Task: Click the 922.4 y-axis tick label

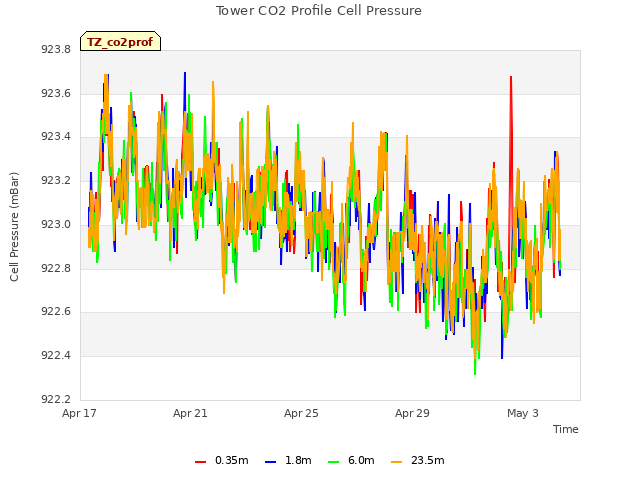Action: click(56, 356)
